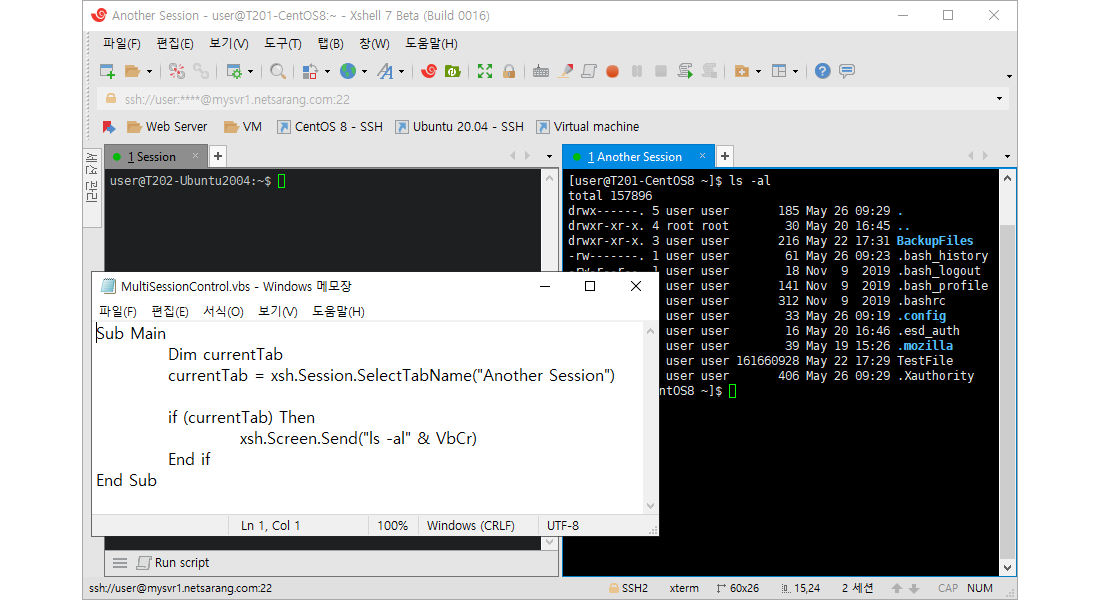This screenshot has width=1100, height=600.
Task: Click the Disconnect toolbar icon
Action: pyautogui.click(x=177, y=71)
